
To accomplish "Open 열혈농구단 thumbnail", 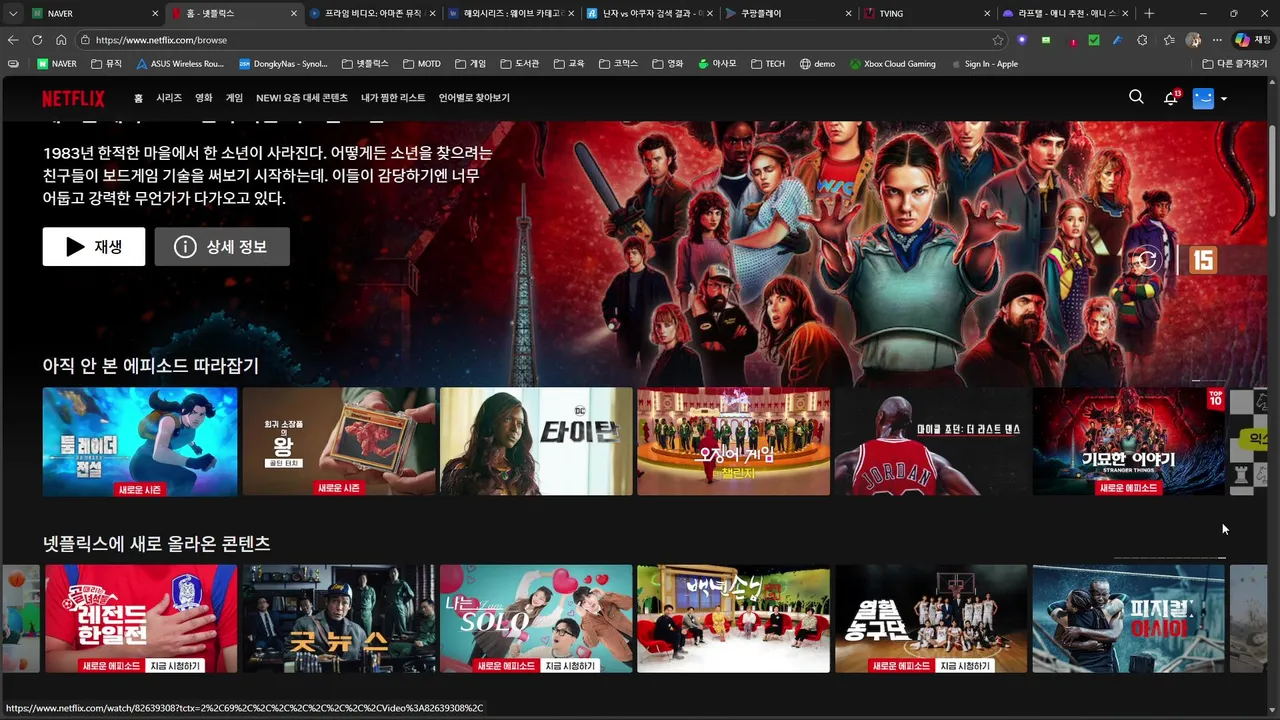I will 931,619.
